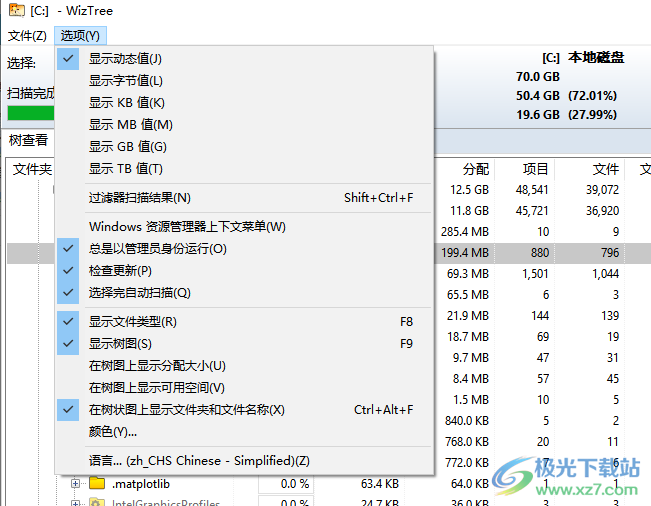This screenshot has height=506, width=651.
Task: Toggle 选择完自动扫描(Q) option
Action: click(x=245, y=293)
